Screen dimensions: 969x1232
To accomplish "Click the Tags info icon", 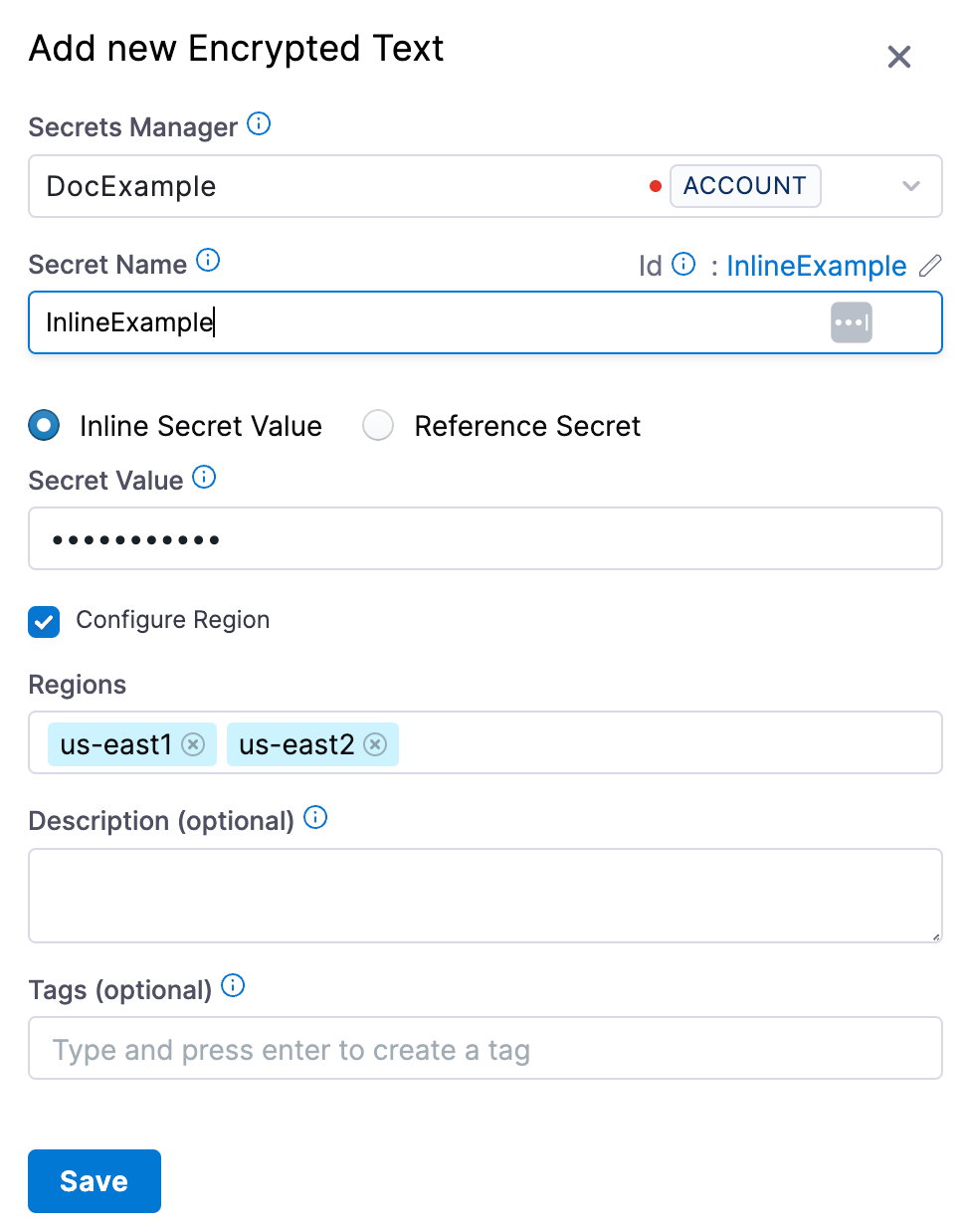I will (x=233, y=986).
